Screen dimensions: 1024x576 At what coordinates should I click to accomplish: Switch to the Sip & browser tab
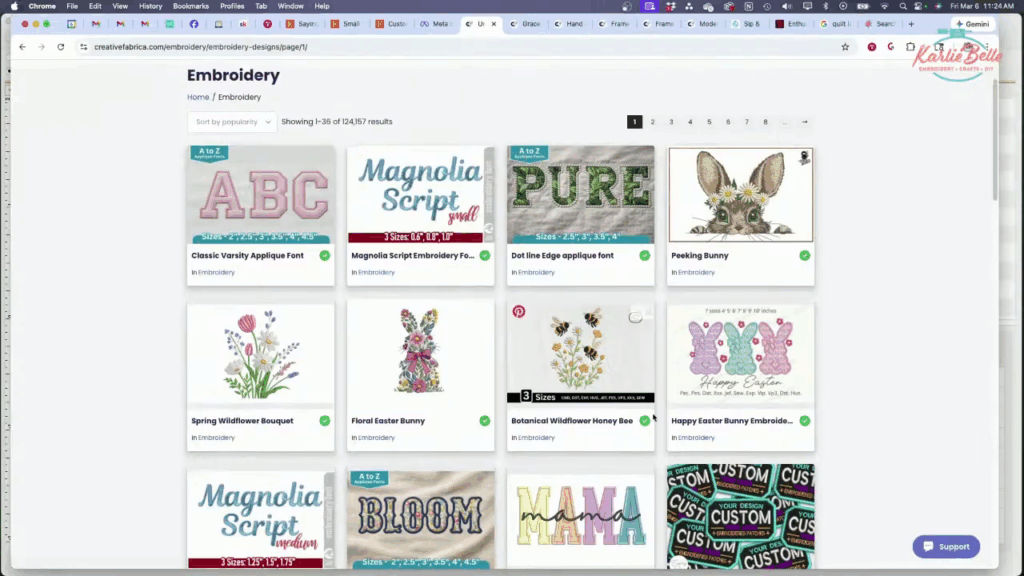(746, 24)
